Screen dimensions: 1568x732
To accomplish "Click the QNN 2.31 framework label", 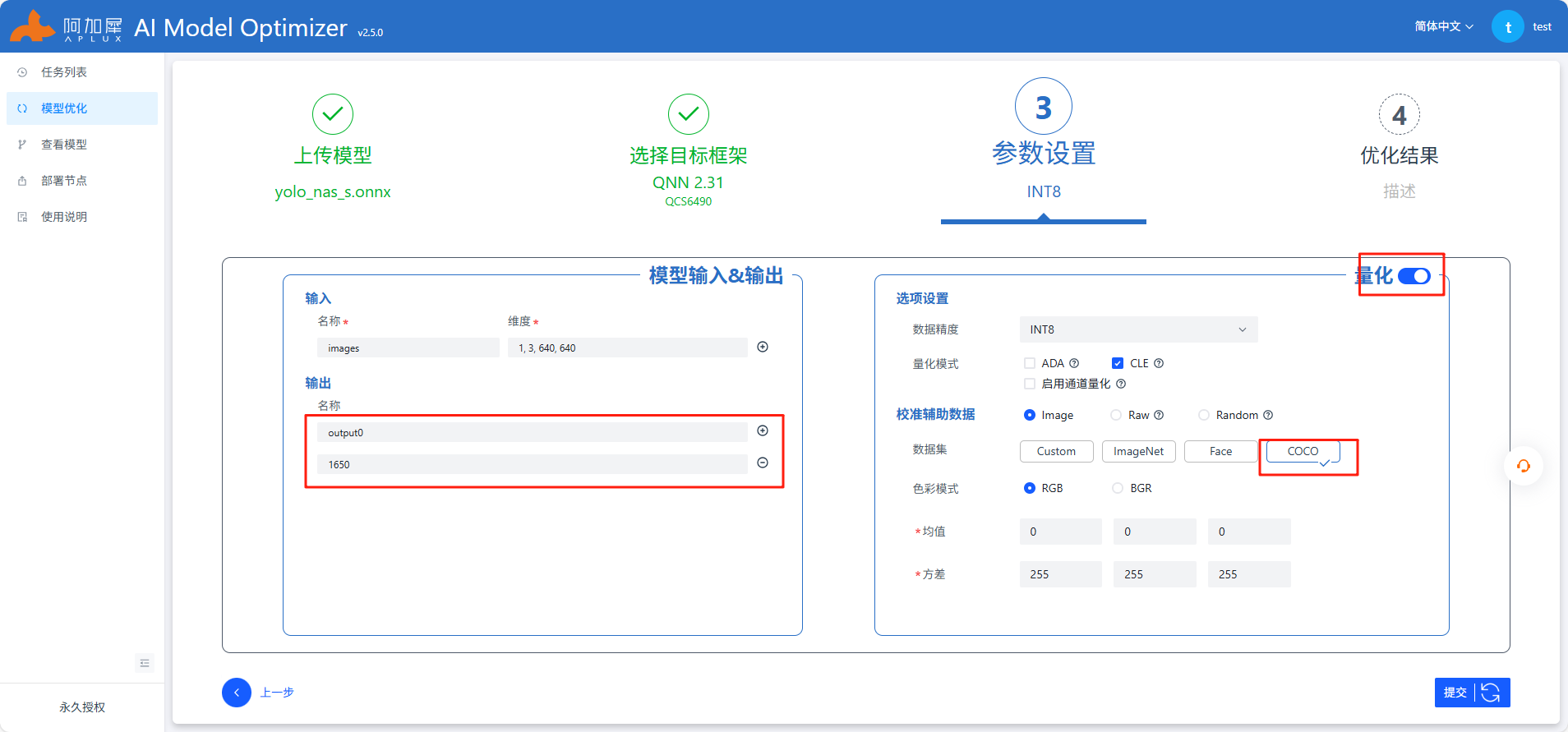I will click(689, 182).
